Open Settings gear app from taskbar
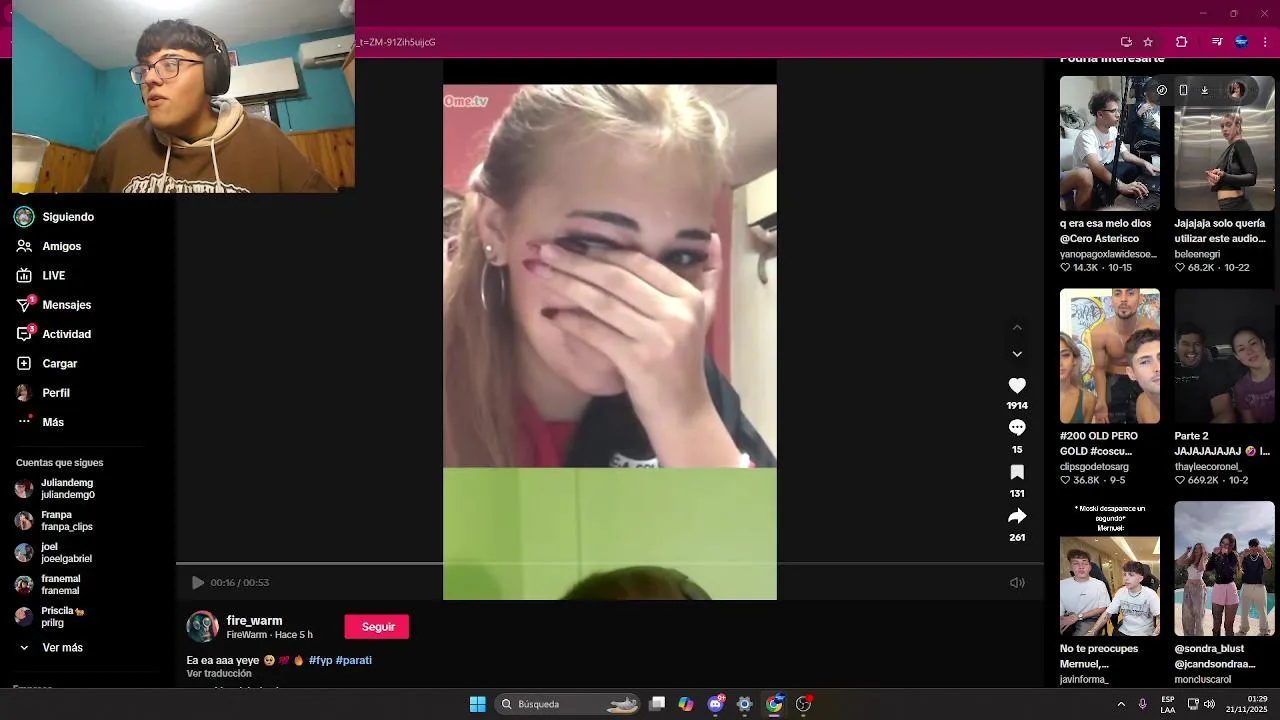 [744, 704]
